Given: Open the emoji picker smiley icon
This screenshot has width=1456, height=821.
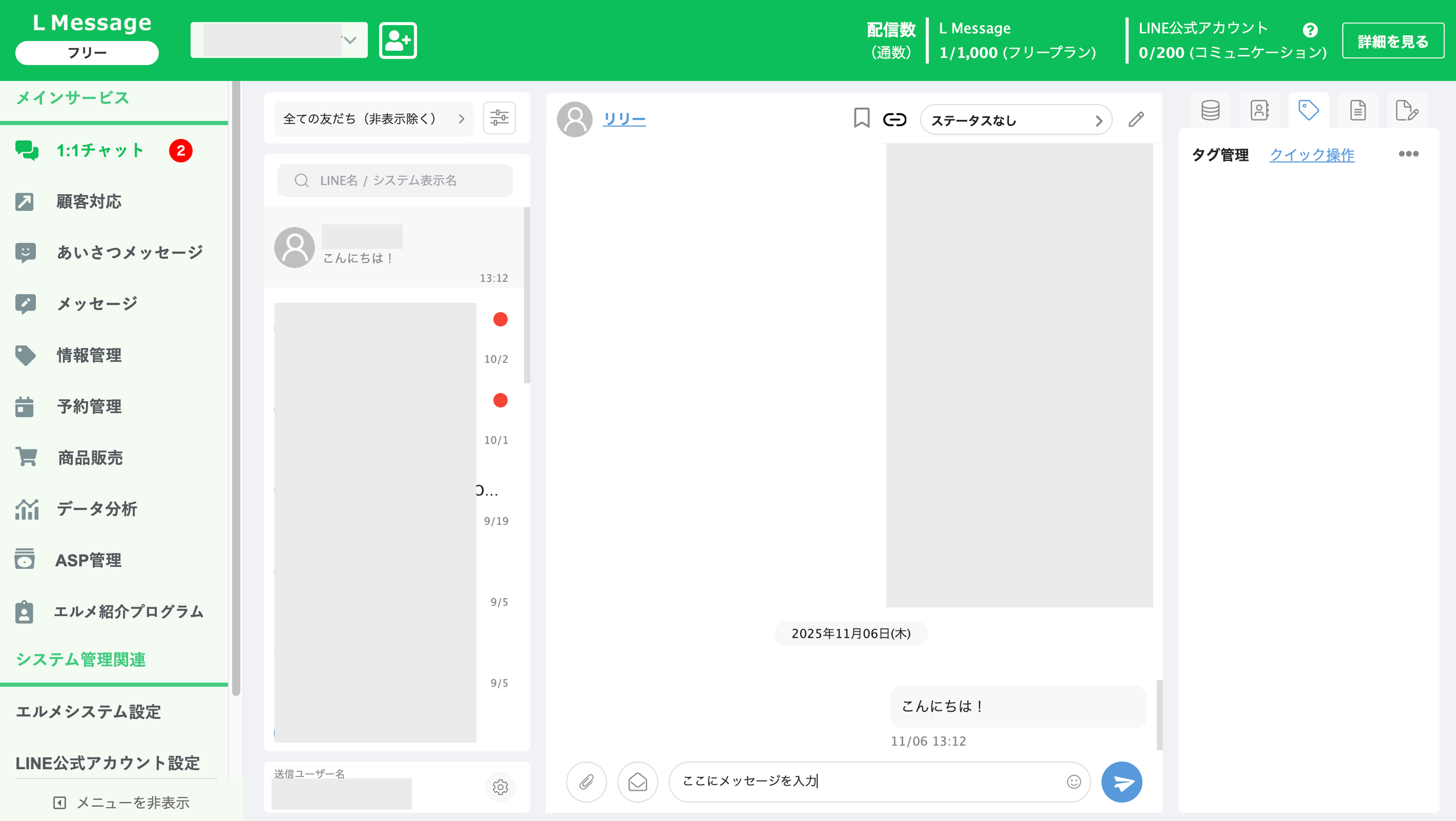Looking at the screenshot, I should pos(1074,782).
